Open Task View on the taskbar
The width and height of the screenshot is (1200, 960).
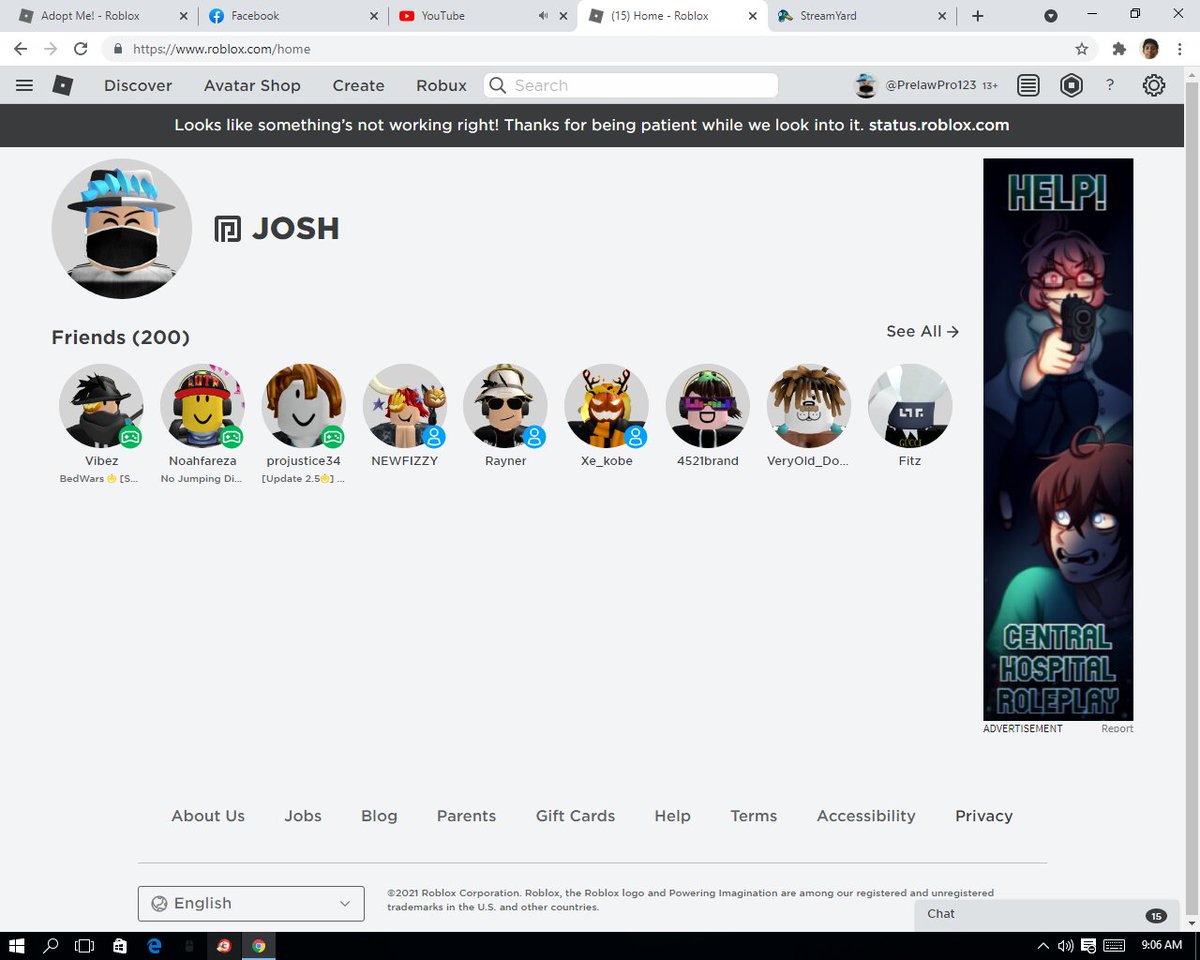point(85,945)
